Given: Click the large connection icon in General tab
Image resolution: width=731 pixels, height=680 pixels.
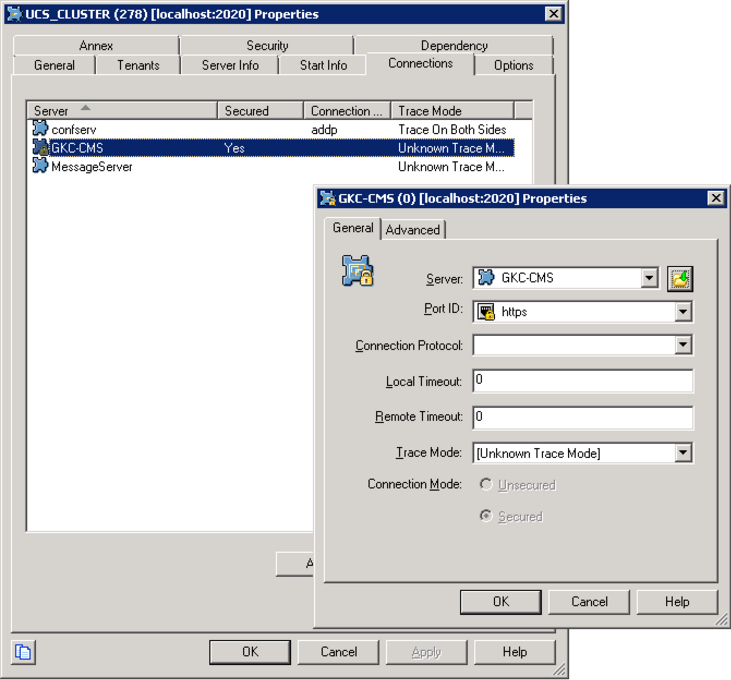Looking at the screenshot, I should 357,271.
